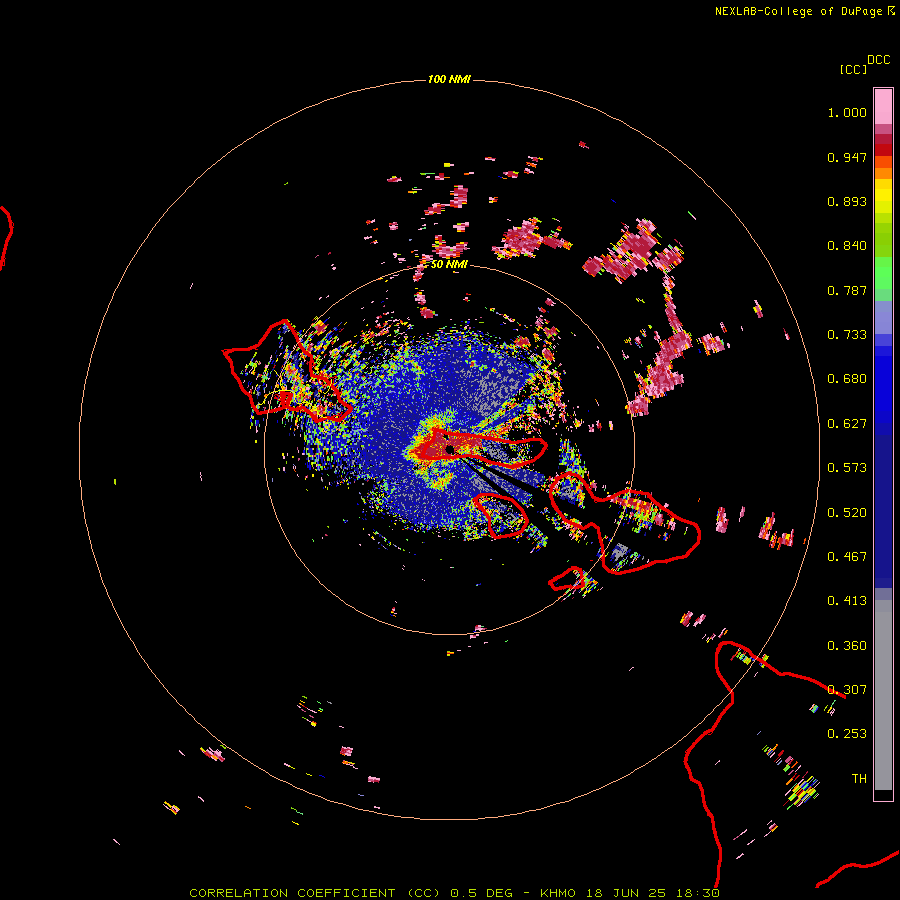Viewport: 900px width, 900px height.
Task: Click the 1.000 value on the color scale
Action: [847, 112]
